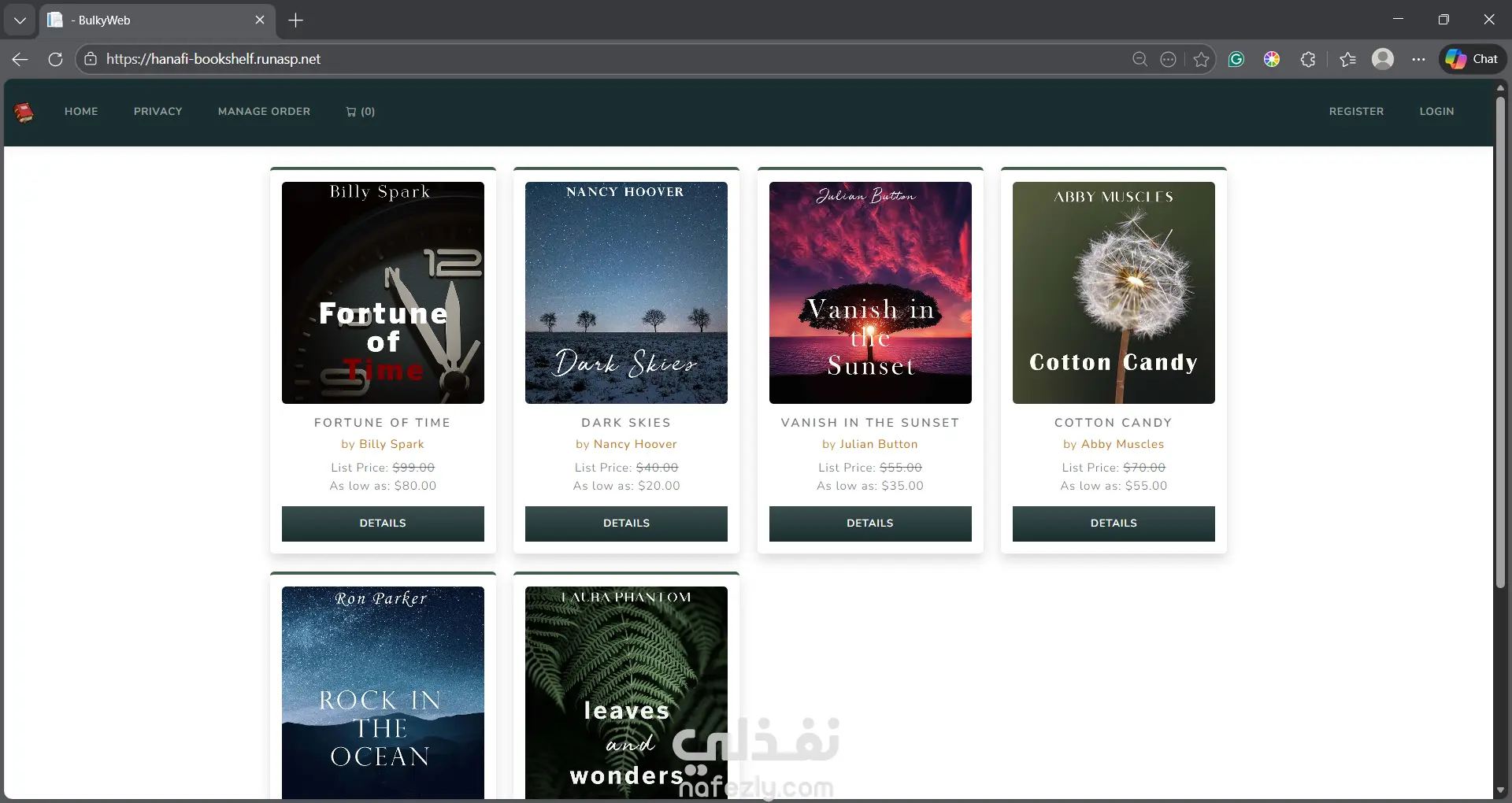Click REGISTER in the navbar

tap(1356, 112)
